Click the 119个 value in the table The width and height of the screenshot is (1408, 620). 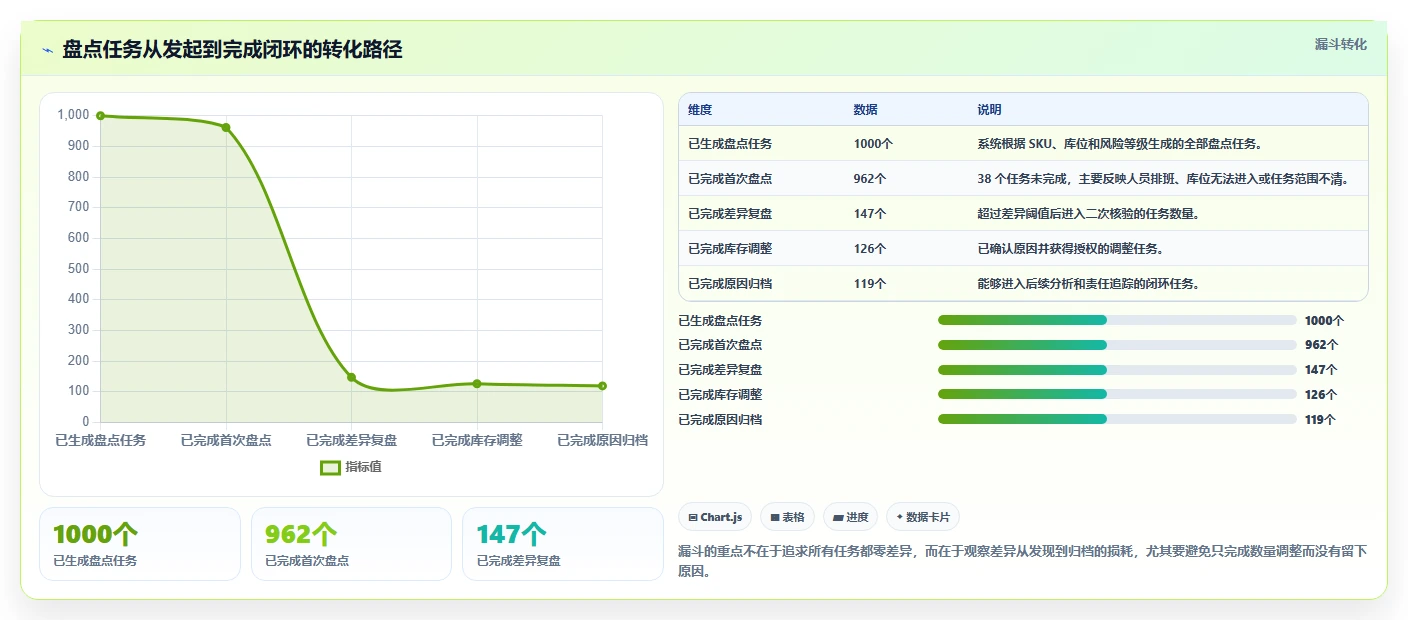click(x=870, y=284)
